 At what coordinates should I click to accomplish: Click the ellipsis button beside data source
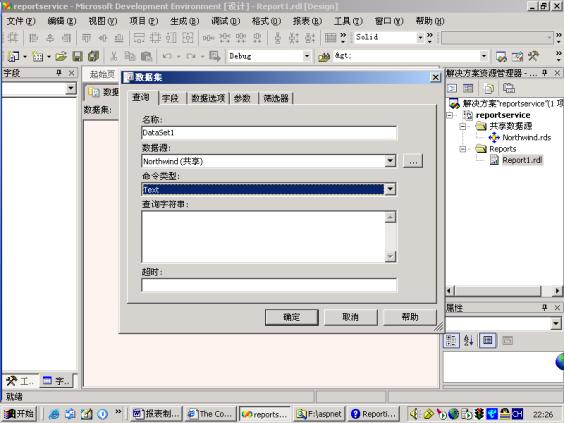[x=413, y=161]
